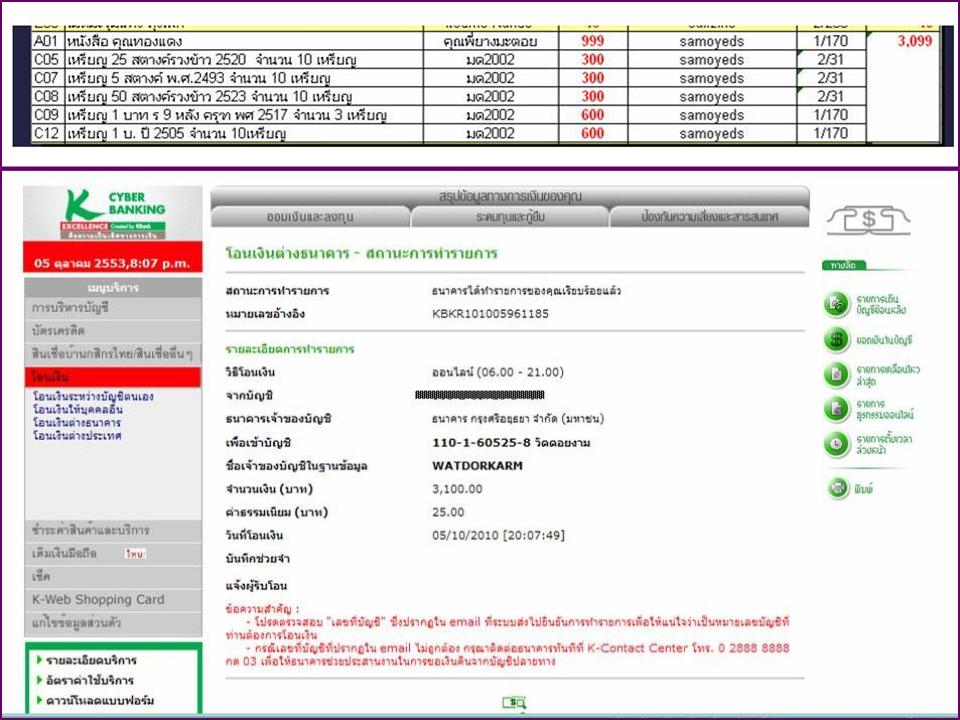Click the cell หนังสือ คุณทองแดง
Image resolution: width=960 pixels, height=720 pixels.
(x=244, y=41)
